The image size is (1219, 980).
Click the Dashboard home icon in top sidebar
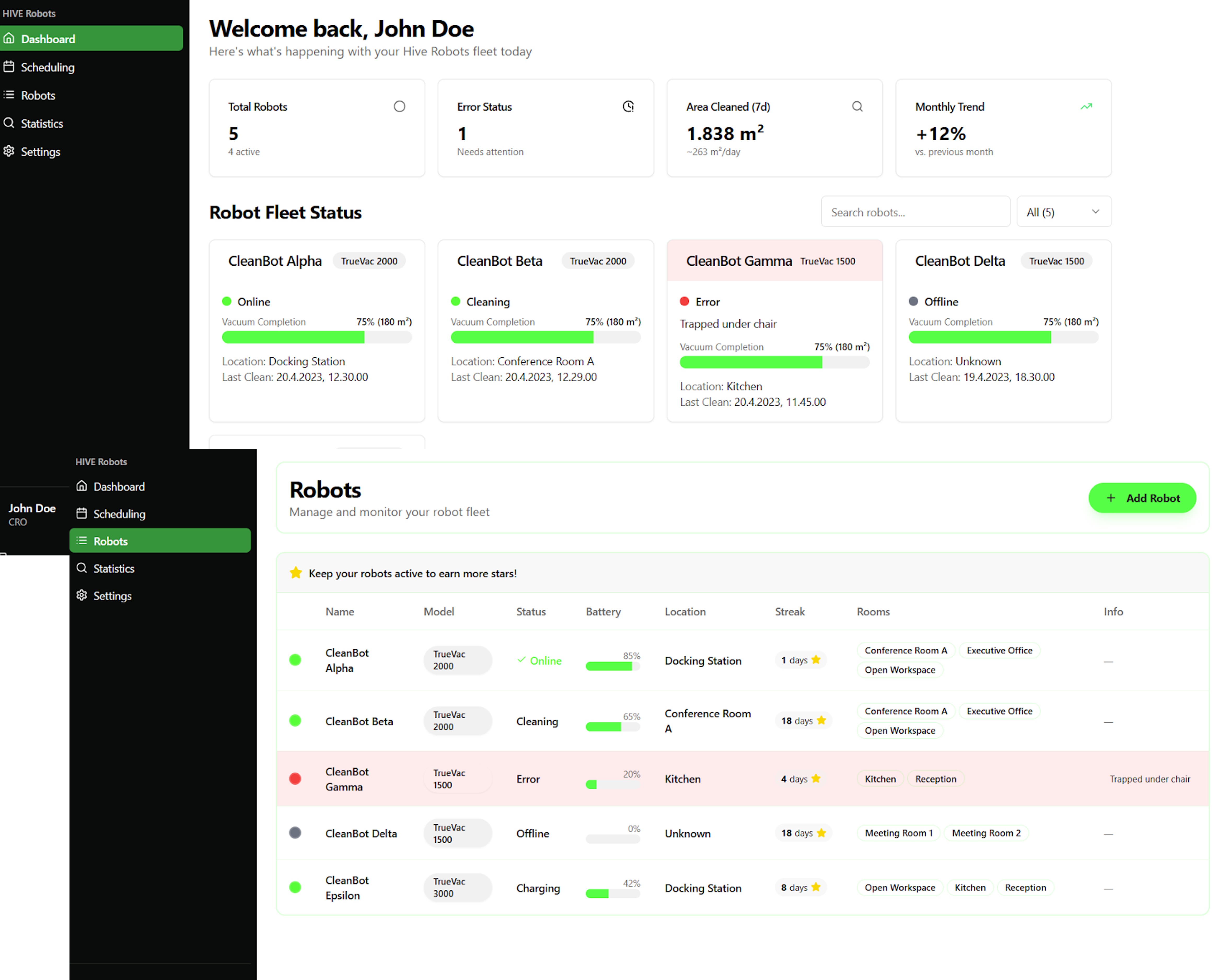[x=9, y=38]
